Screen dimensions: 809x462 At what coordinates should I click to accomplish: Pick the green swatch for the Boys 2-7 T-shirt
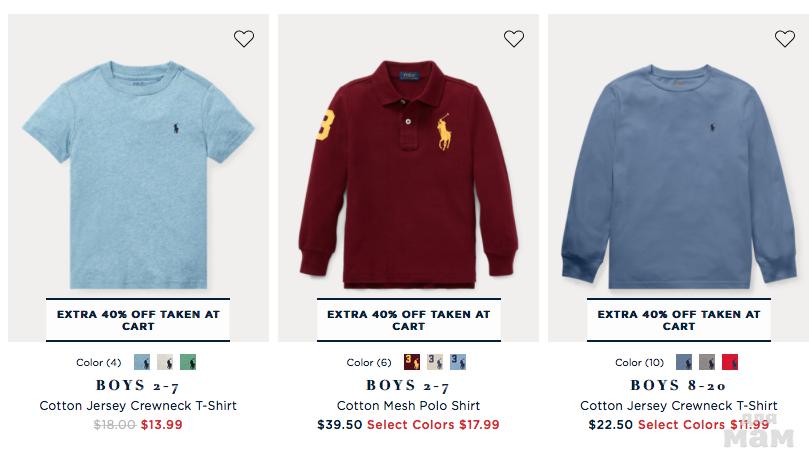(188, 362)
